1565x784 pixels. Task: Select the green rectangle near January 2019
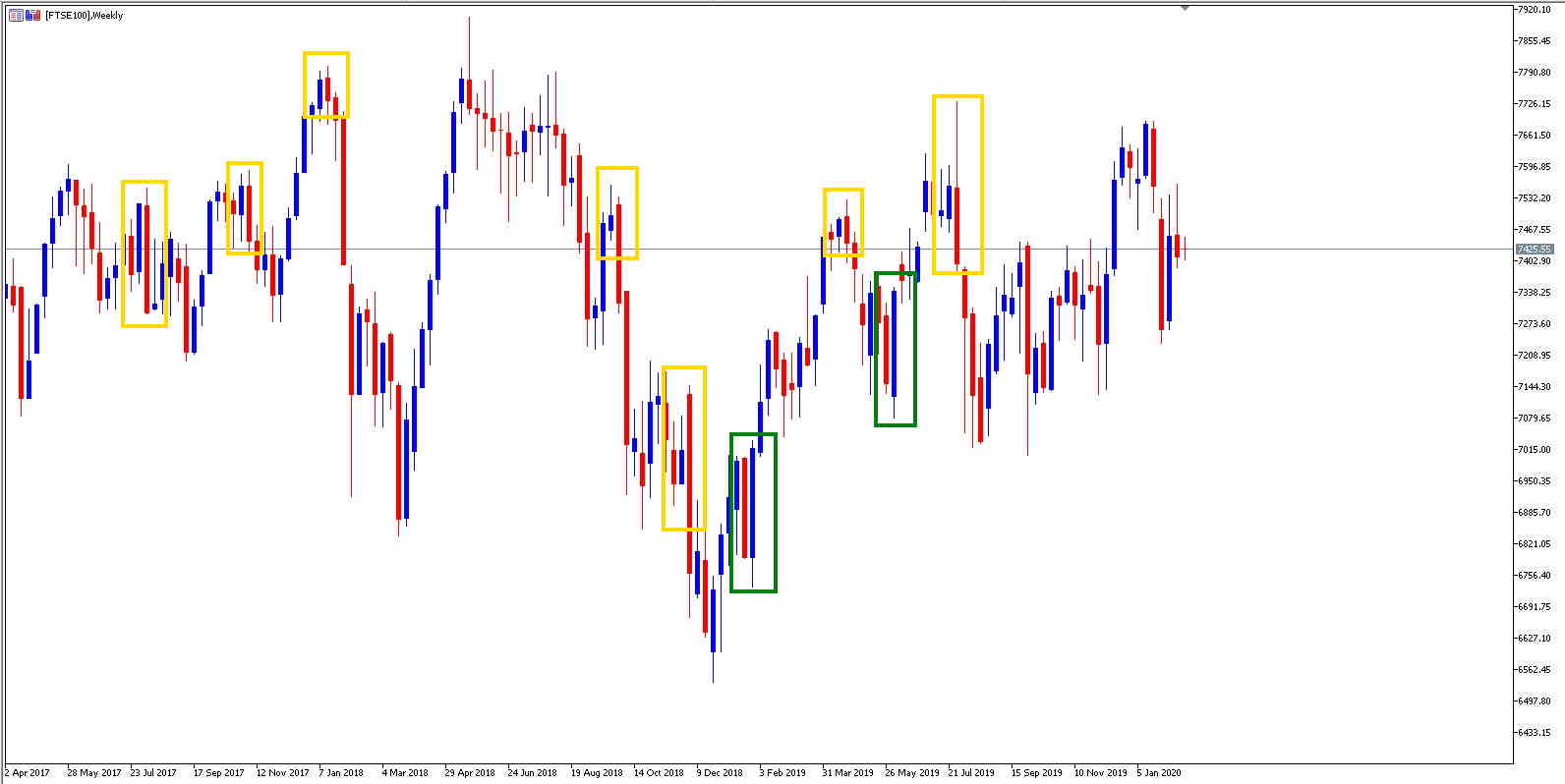[x=731, y=511]
